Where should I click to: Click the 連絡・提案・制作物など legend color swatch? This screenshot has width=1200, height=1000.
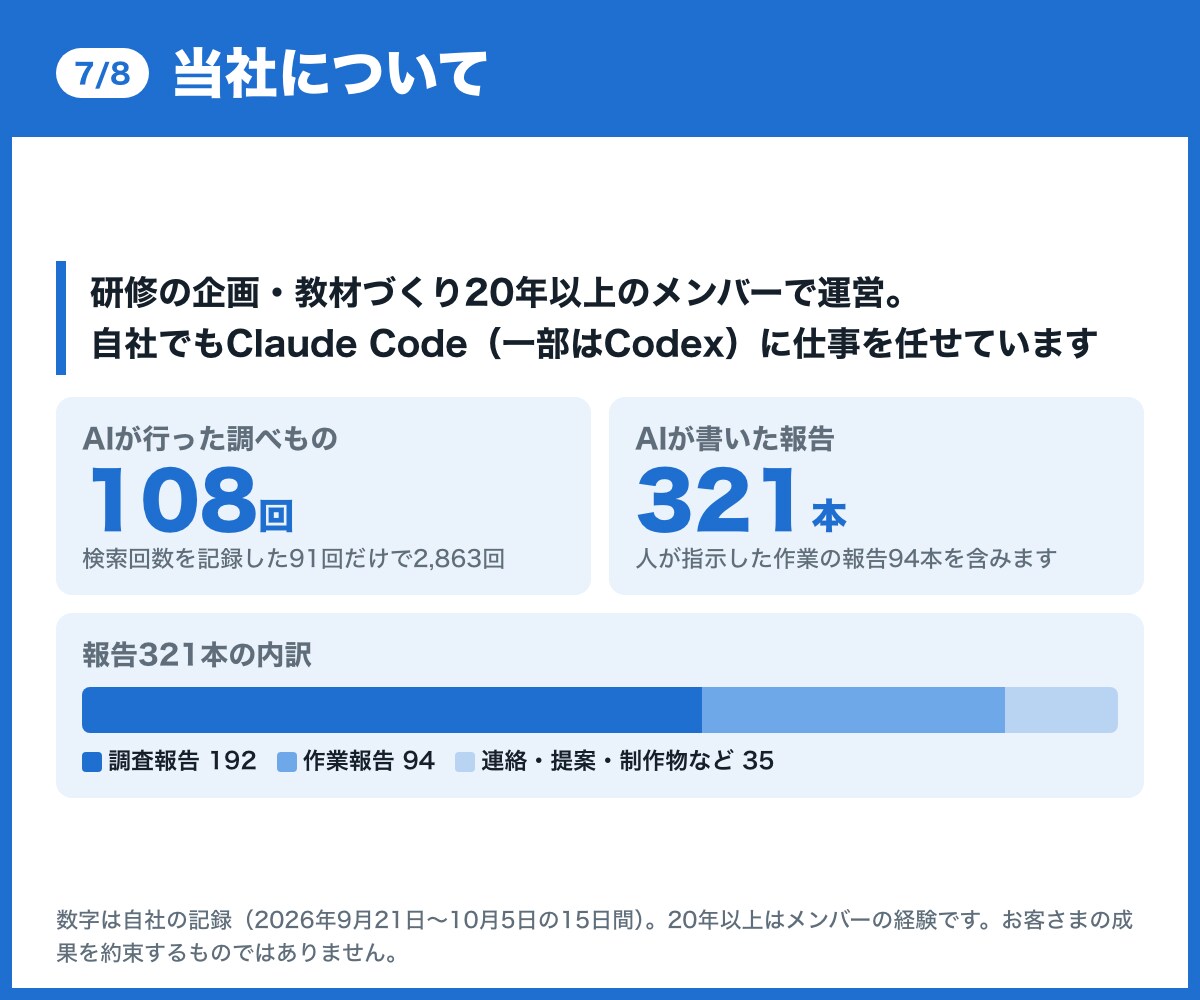(465, 762)
